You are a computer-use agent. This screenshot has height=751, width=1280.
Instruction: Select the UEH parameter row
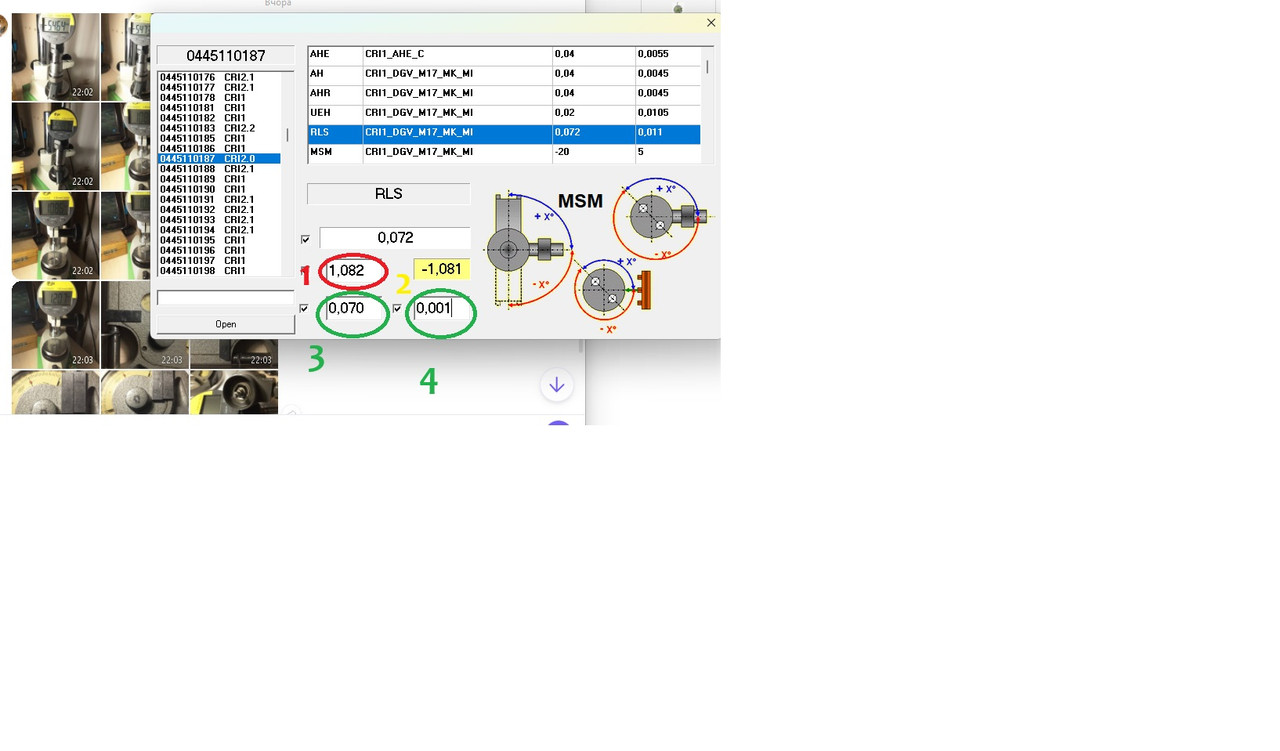click(x=504, y=113)
